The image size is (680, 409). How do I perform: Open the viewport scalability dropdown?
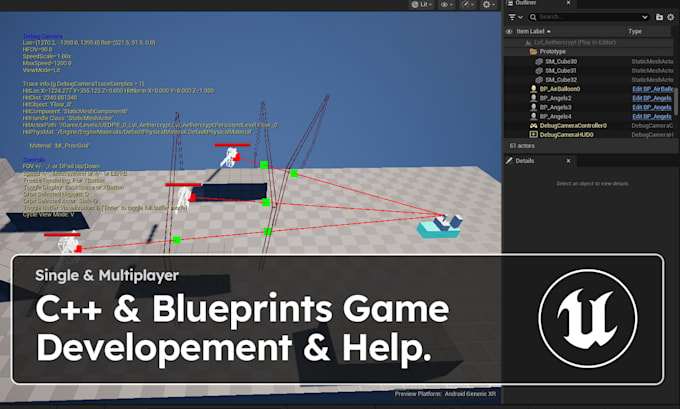pyautogui.click(x=468, y=4)
